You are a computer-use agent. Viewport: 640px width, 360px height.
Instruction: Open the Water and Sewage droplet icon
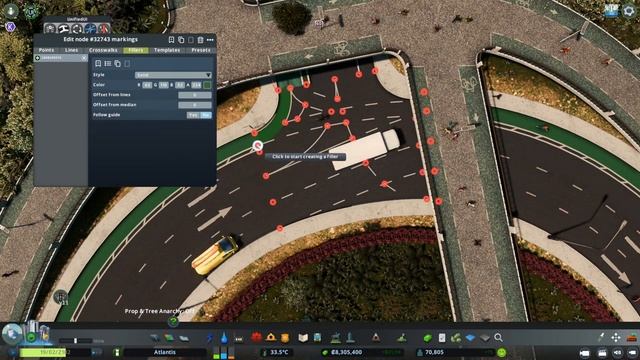tap(224, 338)
